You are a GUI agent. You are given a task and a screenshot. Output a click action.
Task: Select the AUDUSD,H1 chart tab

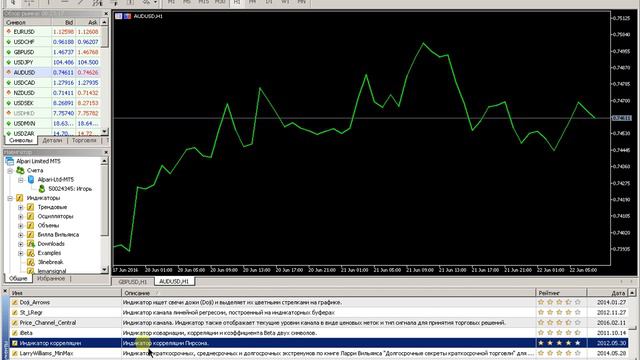click(x=174, y=282)
